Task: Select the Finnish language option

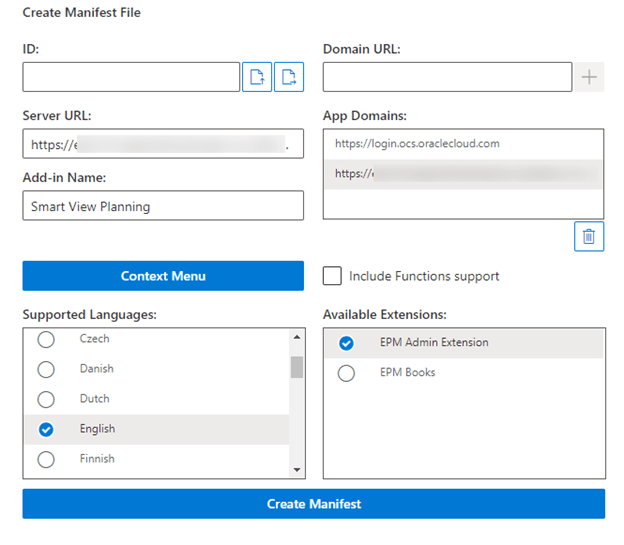Action: (46, 459)
